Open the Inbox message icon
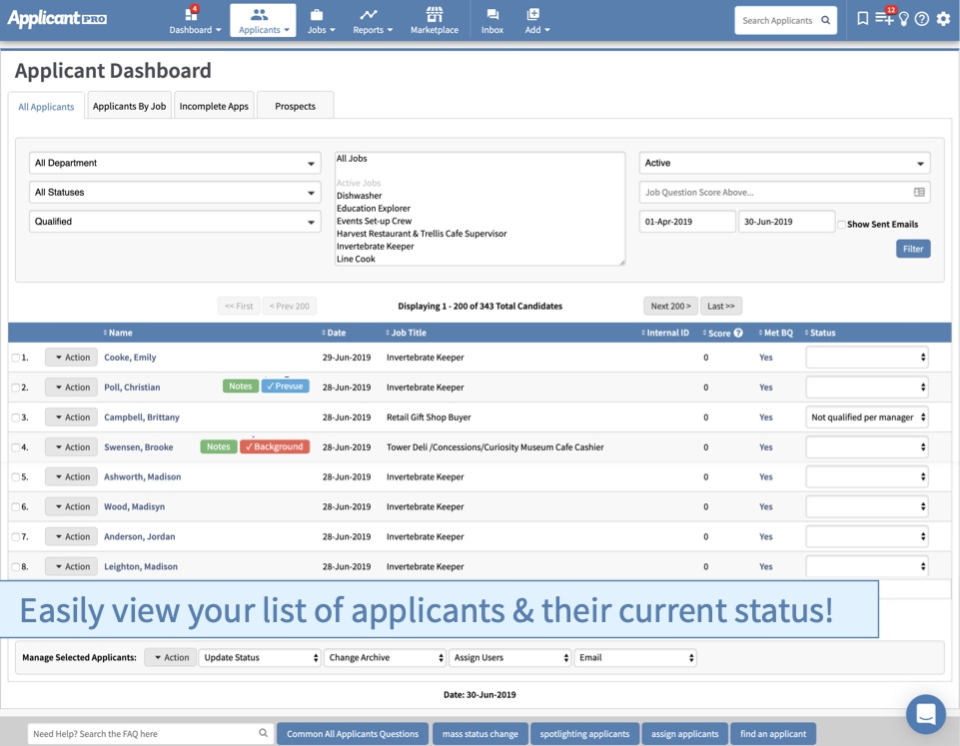960x746 pixels. click(x=491, y=14)
